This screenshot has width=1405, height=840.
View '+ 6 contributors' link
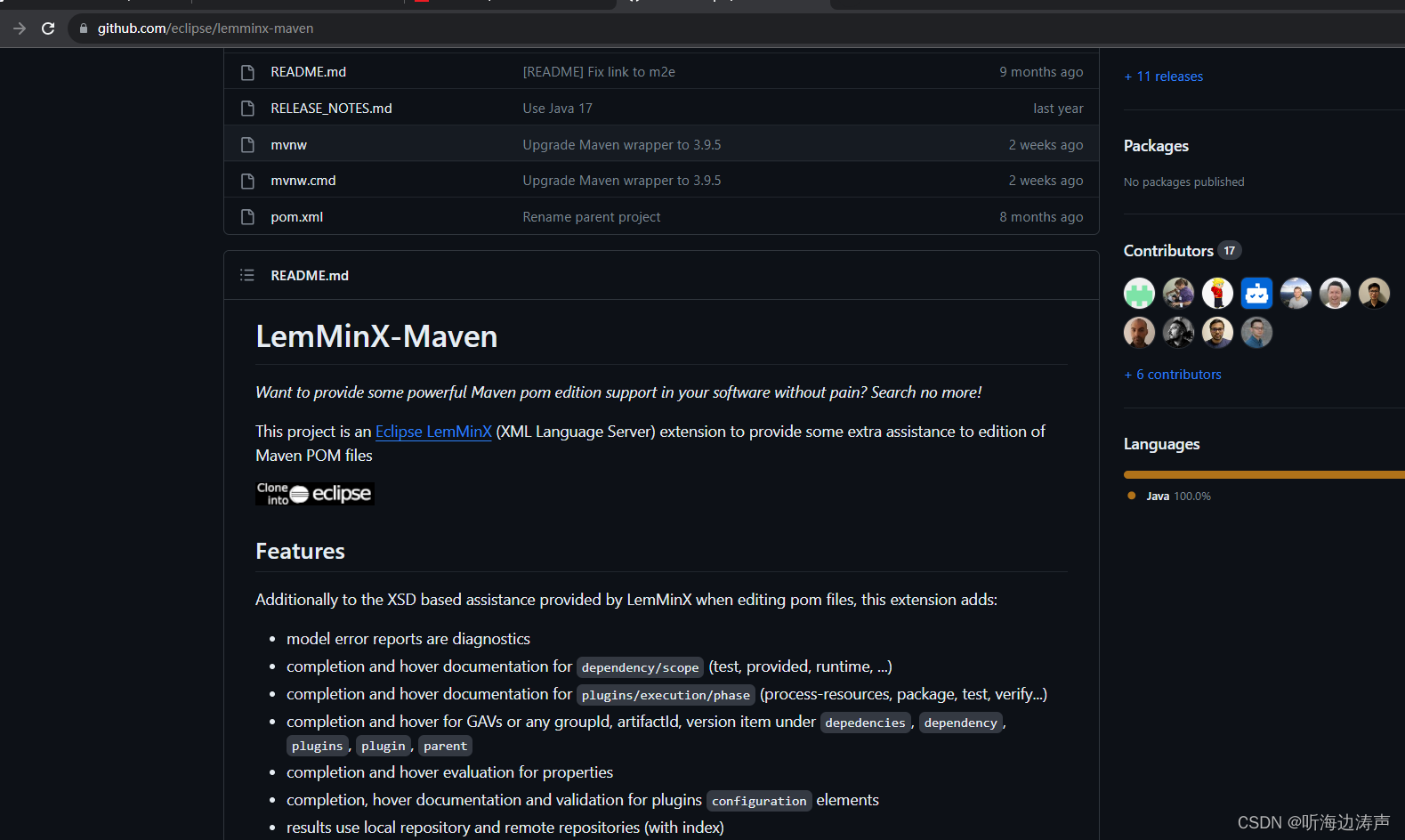coord(1173,375)
